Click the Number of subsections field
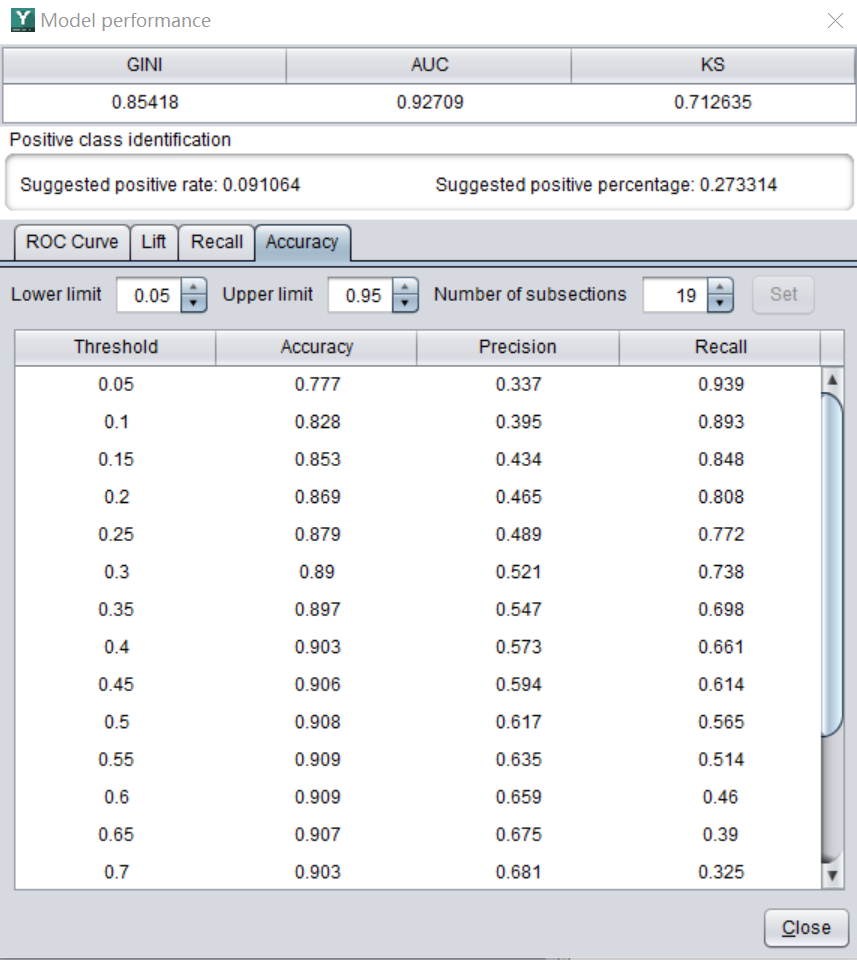 coord(674,295)
